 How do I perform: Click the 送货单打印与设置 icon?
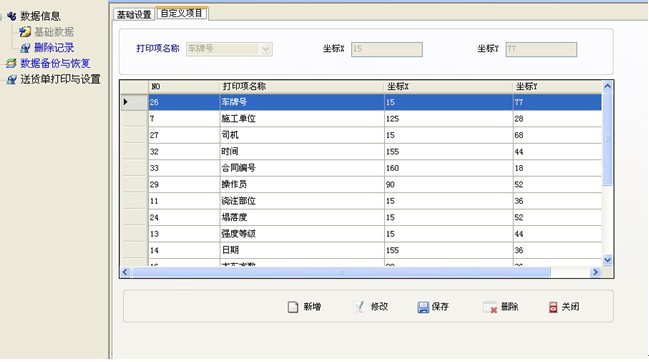12,79
